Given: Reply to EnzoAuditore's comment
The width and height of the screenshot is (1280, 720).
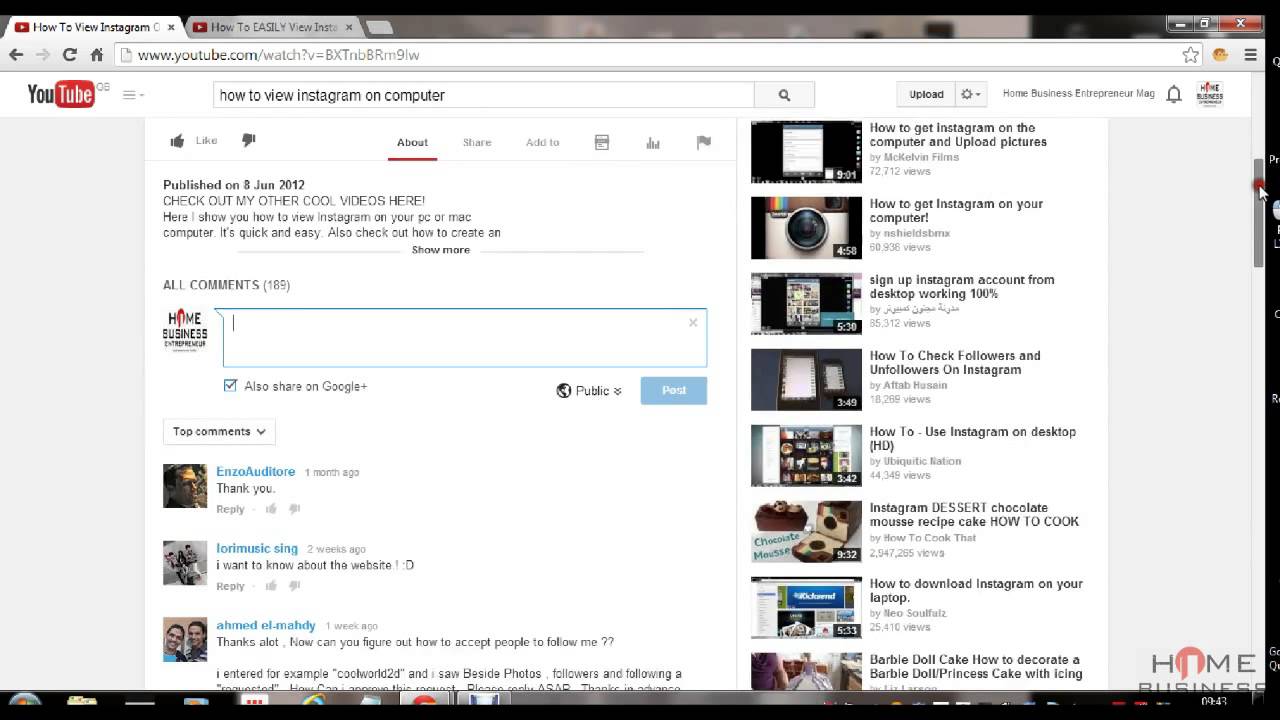Looking at the screenshot, I should coord(230,509).
